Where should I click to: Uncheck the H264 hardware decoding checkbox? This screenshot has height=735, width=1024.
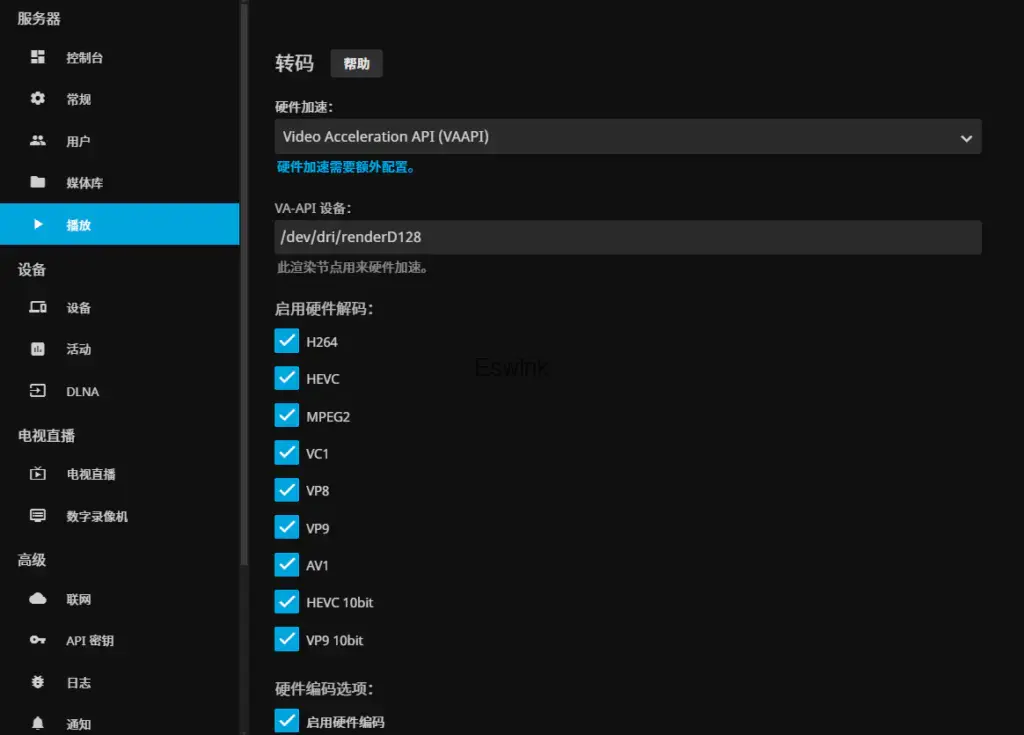(287, 341)
